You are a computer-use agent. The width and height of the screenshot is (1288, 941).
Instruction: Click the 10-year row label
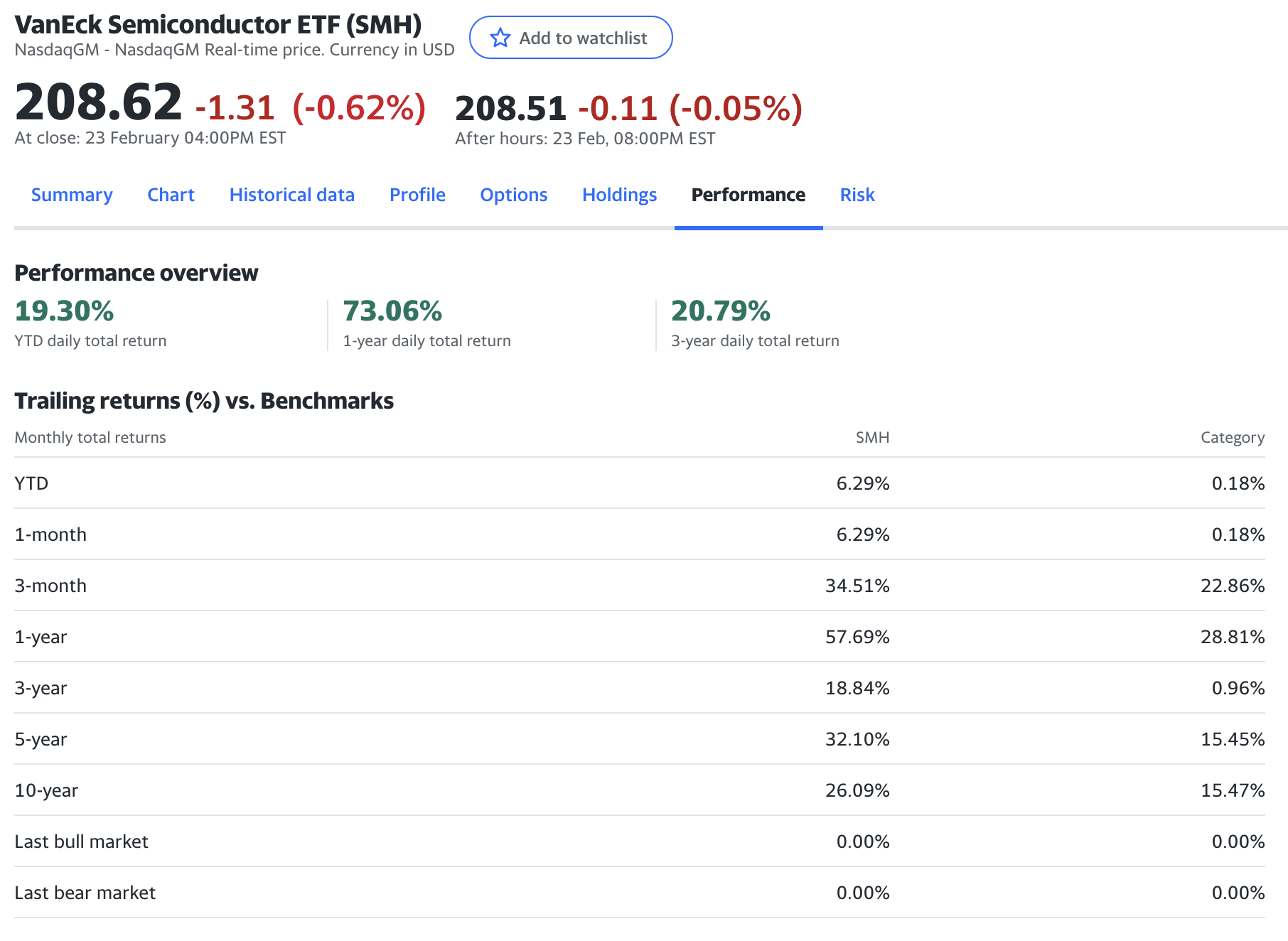46,790
